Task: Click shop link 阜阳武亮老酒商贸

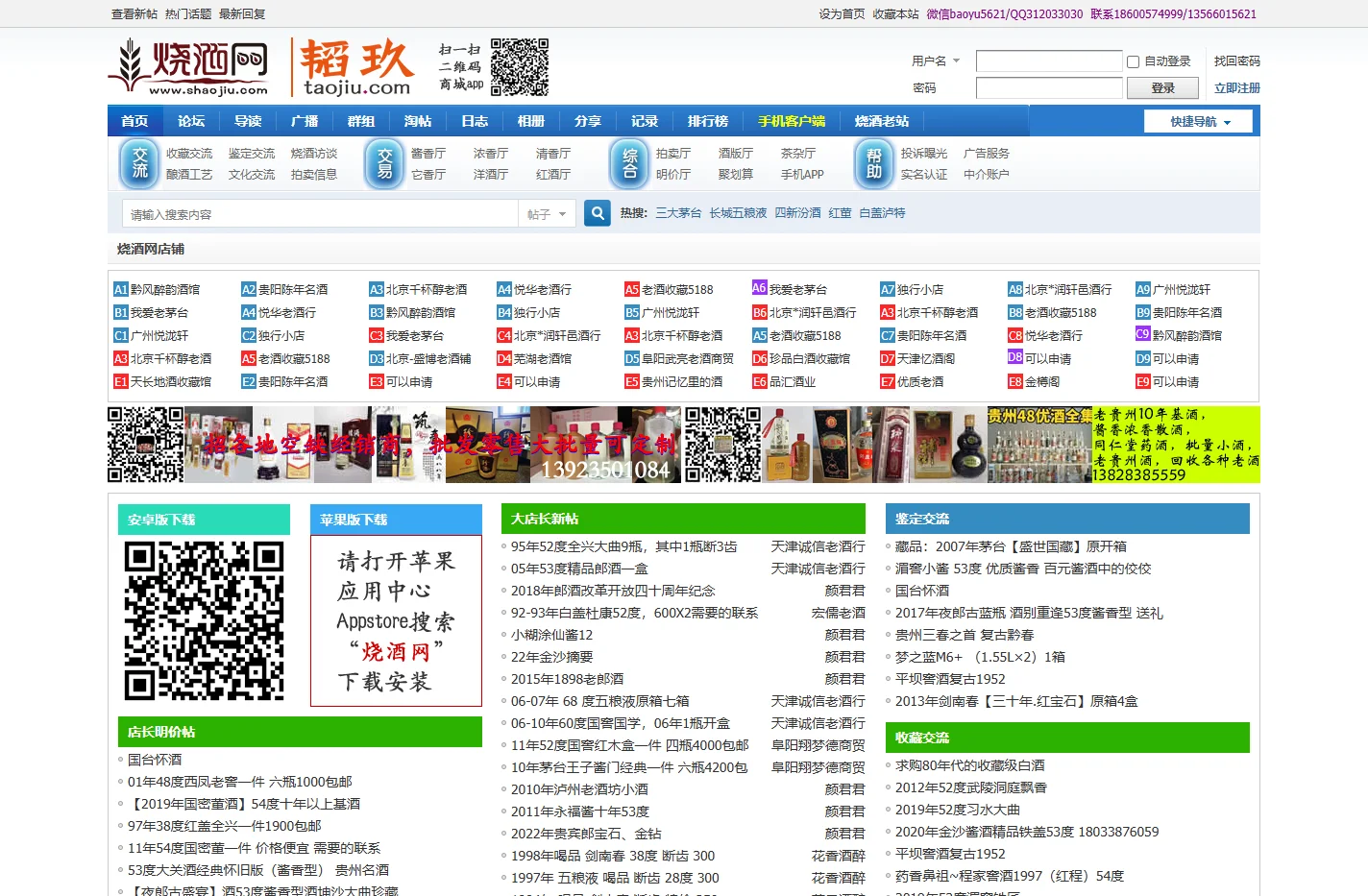Action: [x=688, y=358]
